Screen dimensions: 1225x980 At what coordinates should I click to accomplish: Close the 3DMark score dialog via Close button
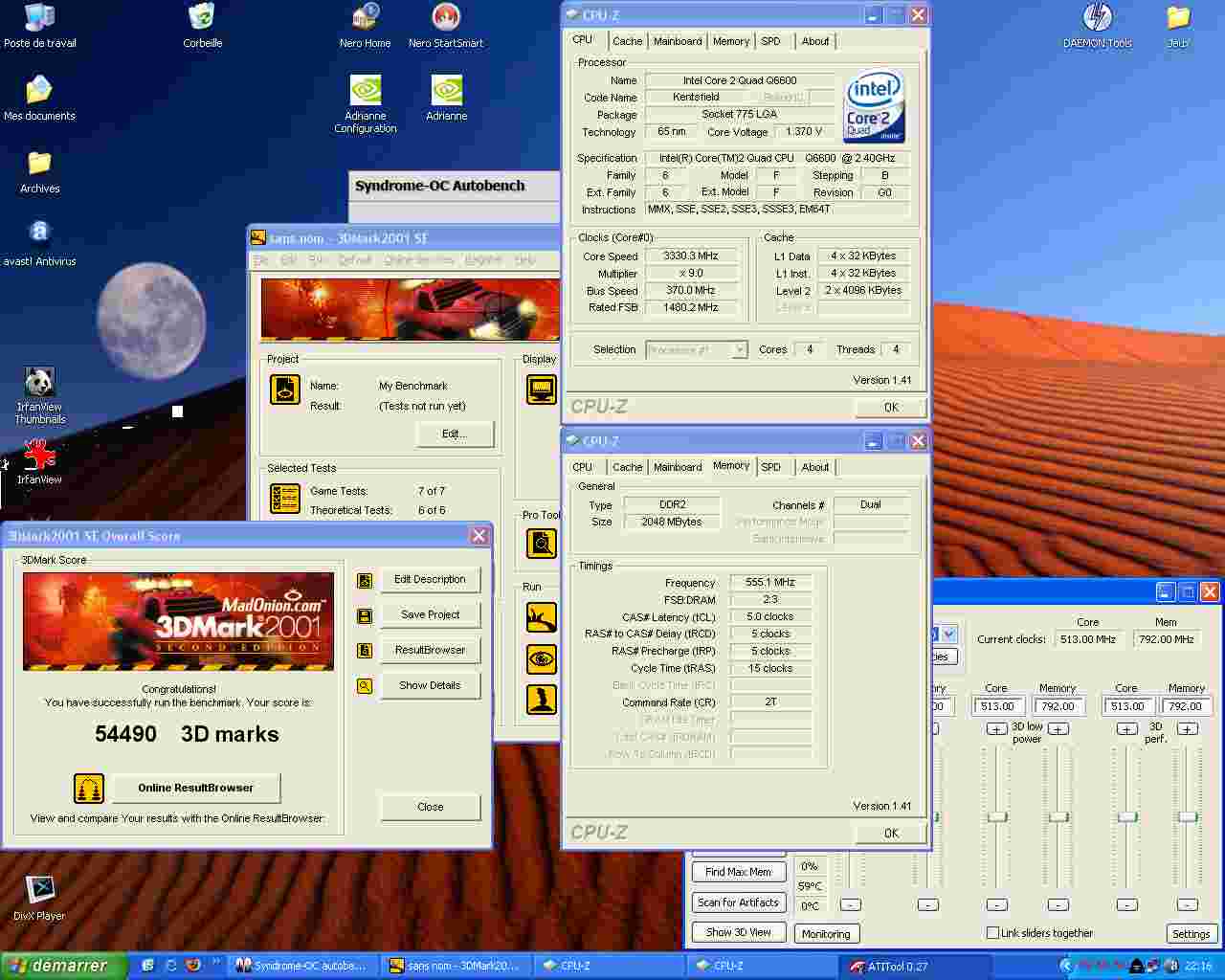pyautogui.click(x=430, y=807)
